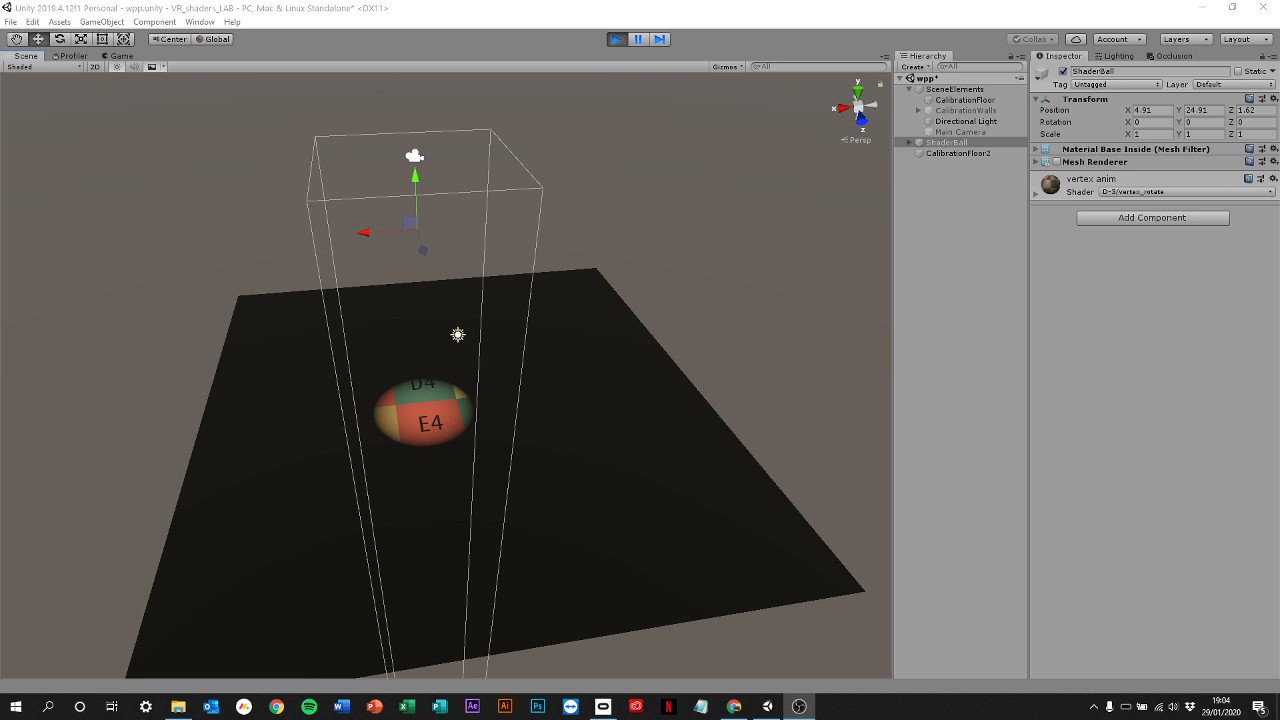Open the Untagged tag dropdown

click(1113, 84)
